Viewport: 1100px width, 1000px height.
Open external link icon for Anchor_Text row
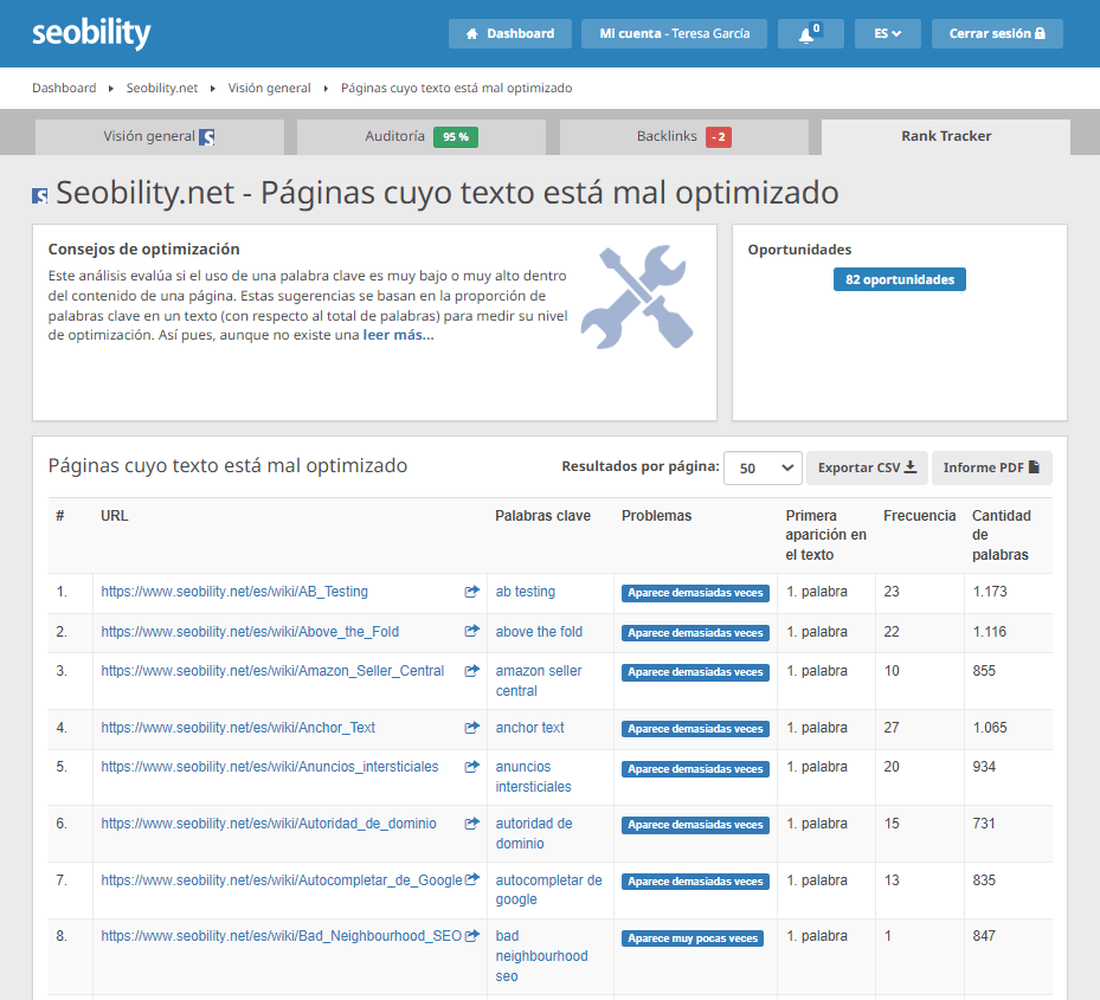click(472, 728)
